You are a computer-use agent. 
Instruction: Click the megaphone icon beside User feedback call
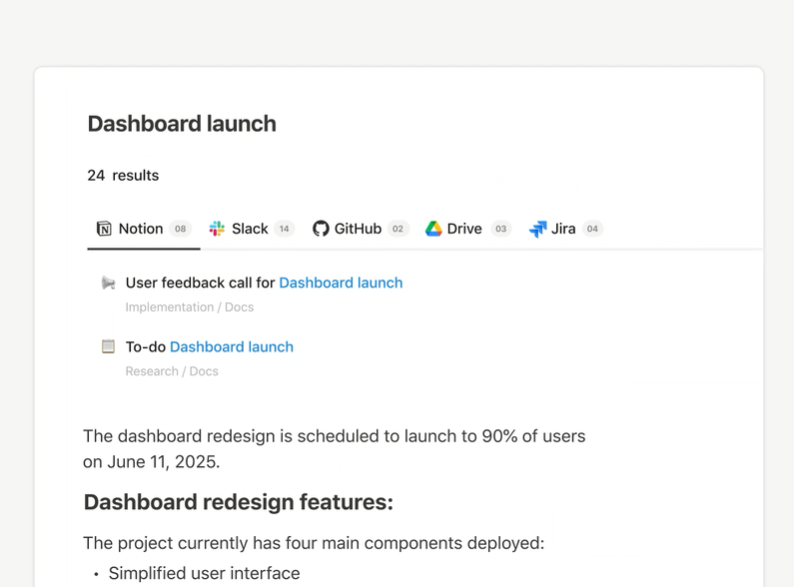(108, 283)
